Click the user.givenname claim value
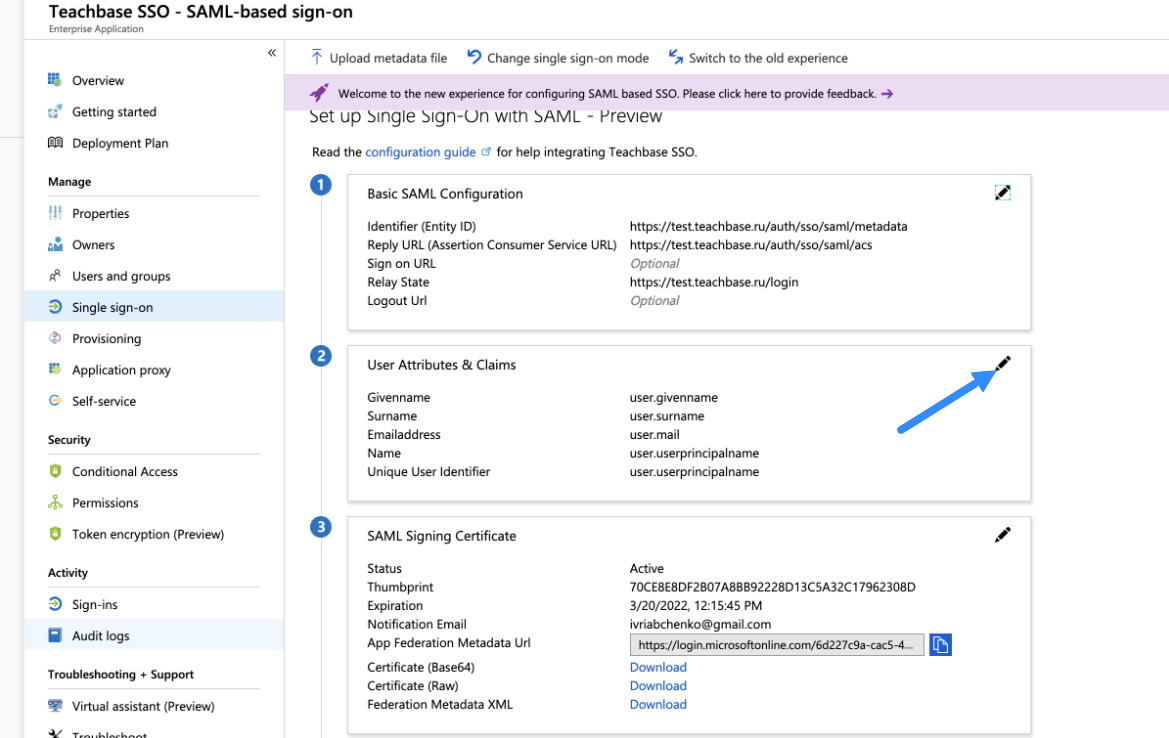Viewport: 1169px width, 738px height. 674,398
